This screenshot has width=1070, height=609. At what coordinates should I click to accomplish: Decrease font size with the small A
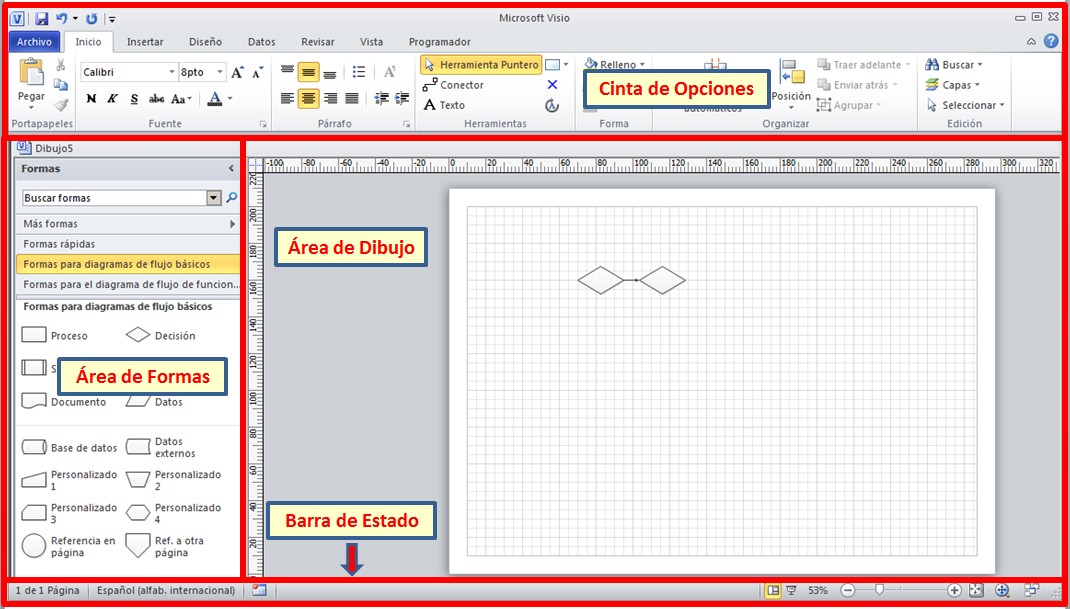click(257, 72)
